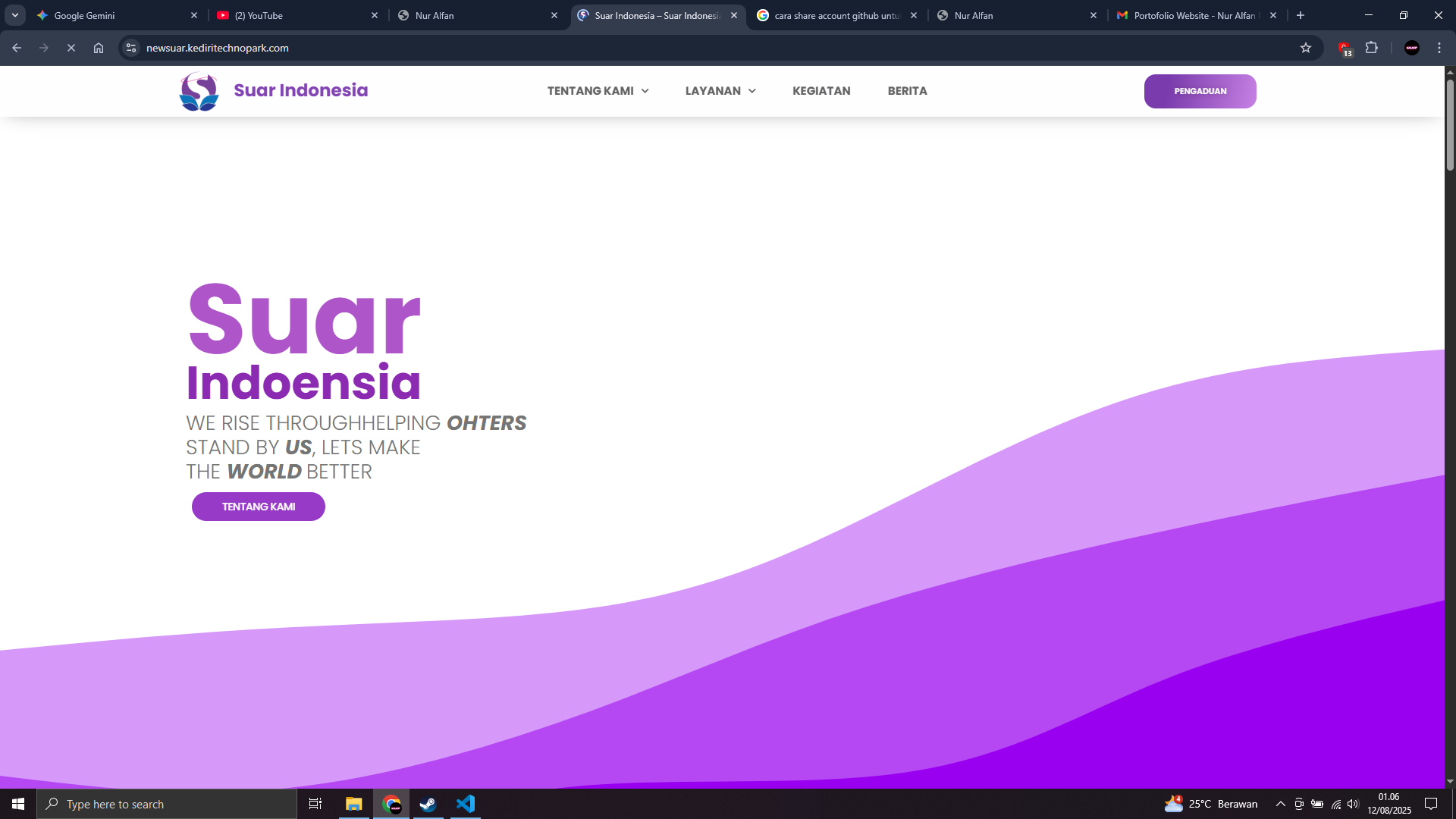The image size is (1456, 819).
Task: Click the PENGADUAN button
Action: click(1200, 91)
